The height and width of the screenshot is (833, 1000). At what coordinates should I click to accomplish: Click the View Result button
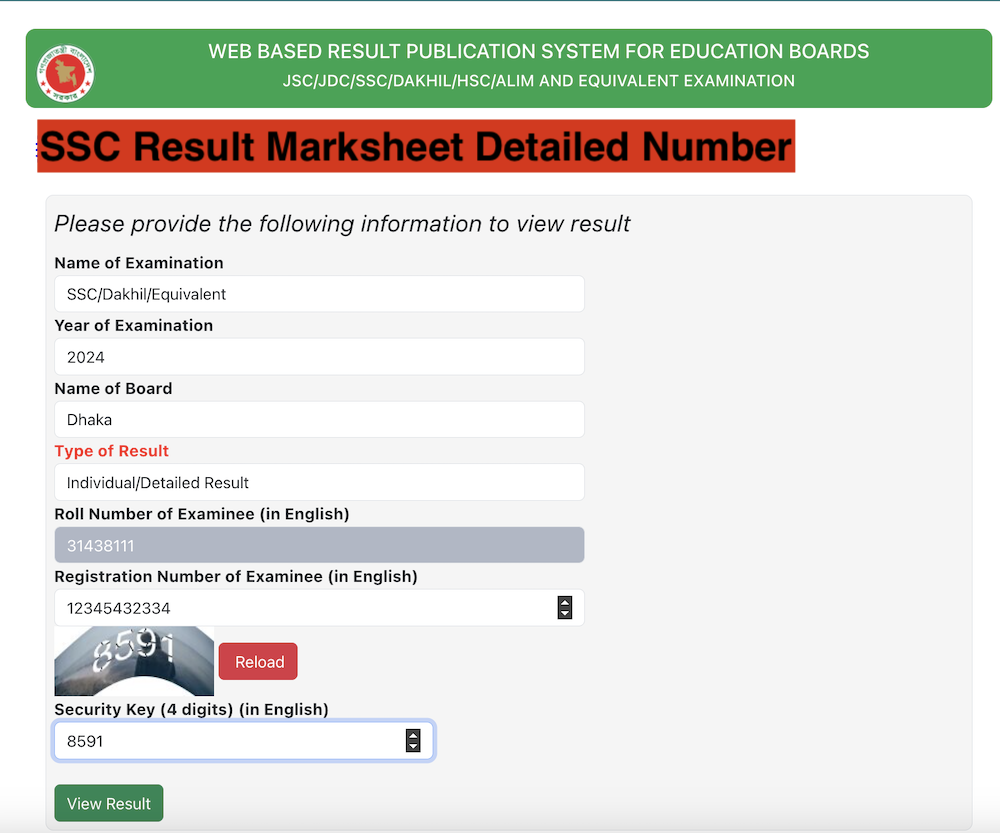(x=108, y=803)
